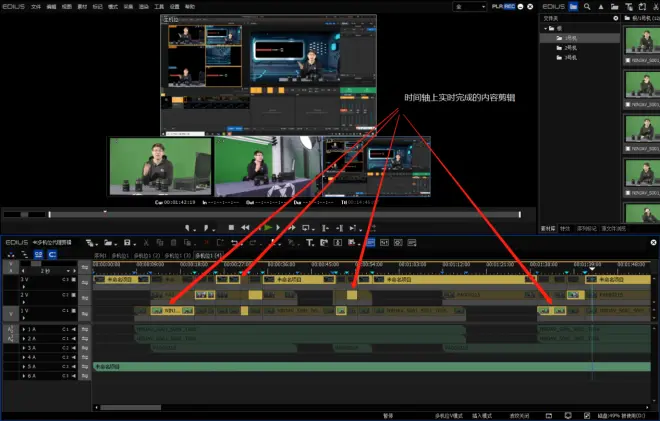
Task: Fast forward the preview playback
Action: pyautogui.click(x=291, y=228)
